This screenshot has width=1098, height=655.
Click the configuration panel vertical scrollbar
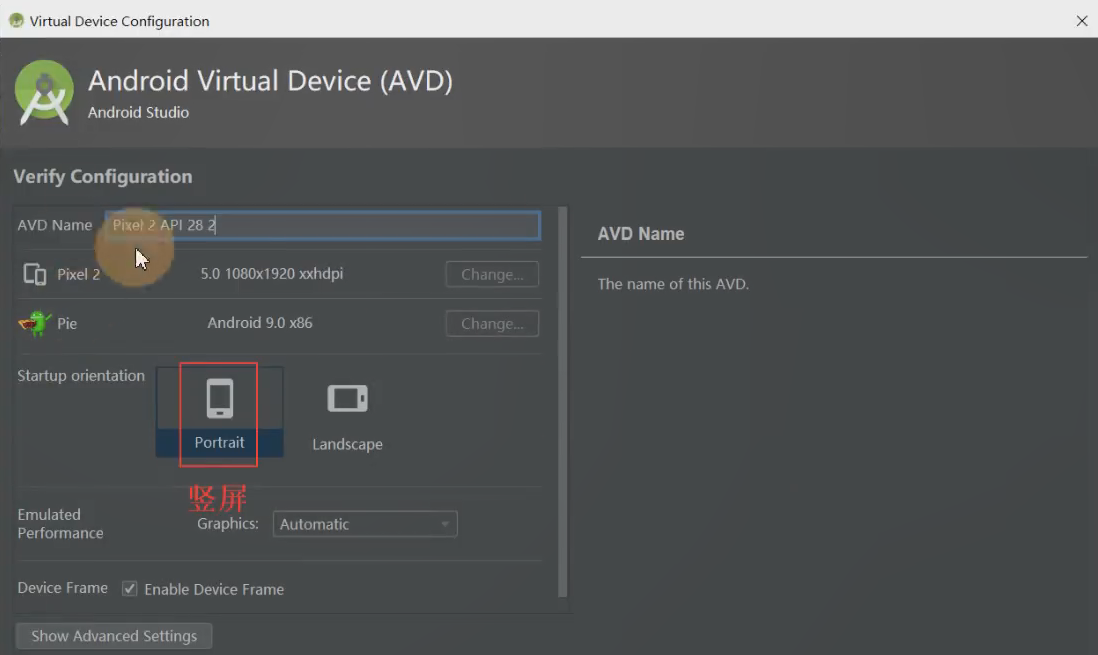click(x=562, y=401)
